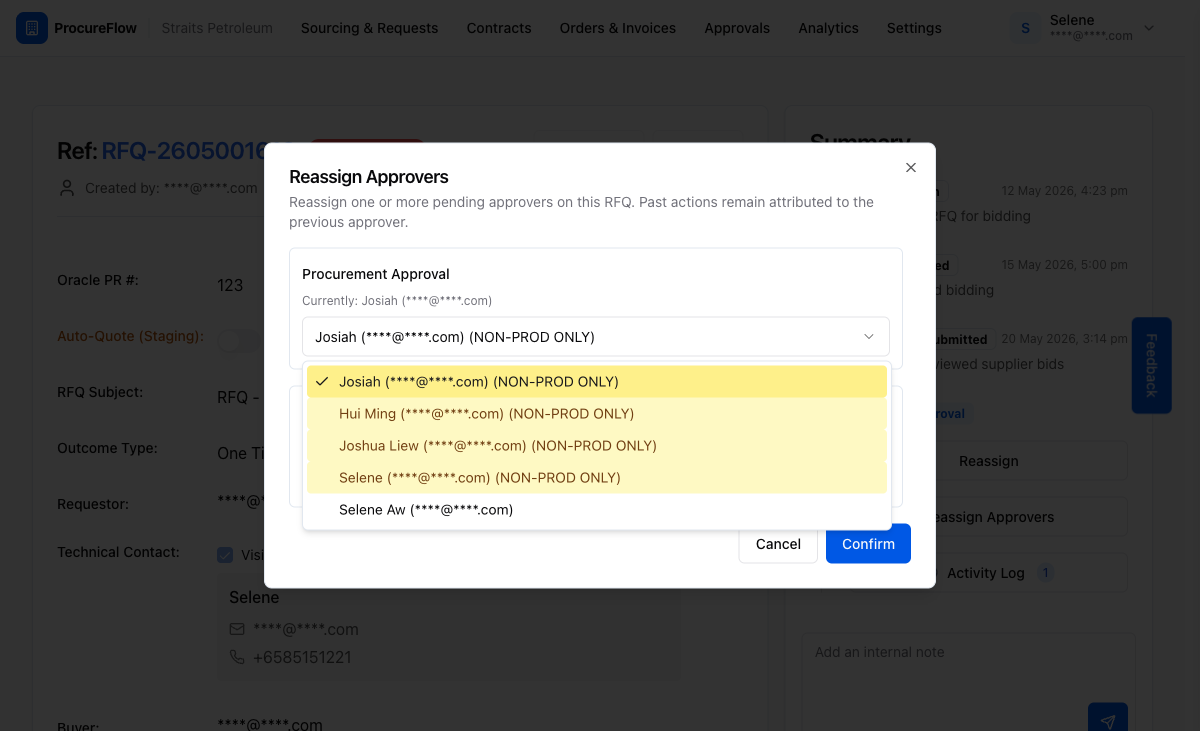Image resolution: width=1200 pixels, height=731 pixels.
Task: Click the Reassign Approvers dialog title
Action: pos(369,177)
